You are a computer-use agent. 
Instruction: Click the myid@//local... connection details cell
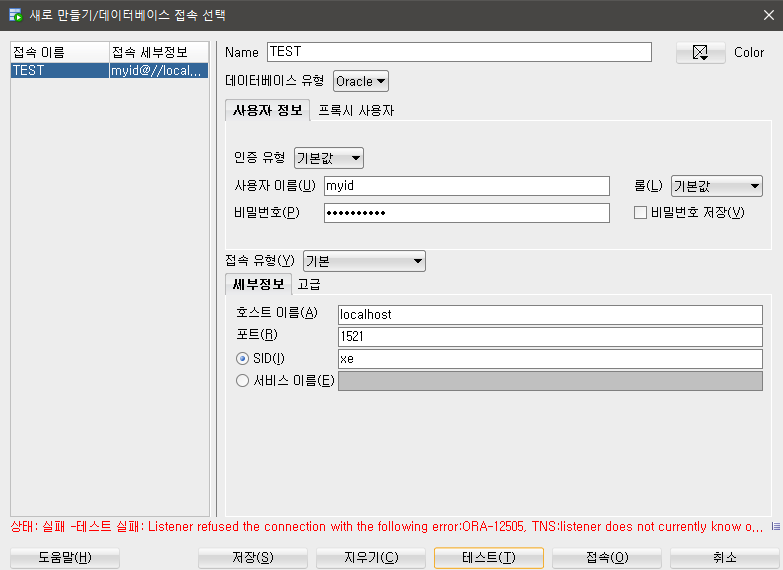click(x=159, y=70)
